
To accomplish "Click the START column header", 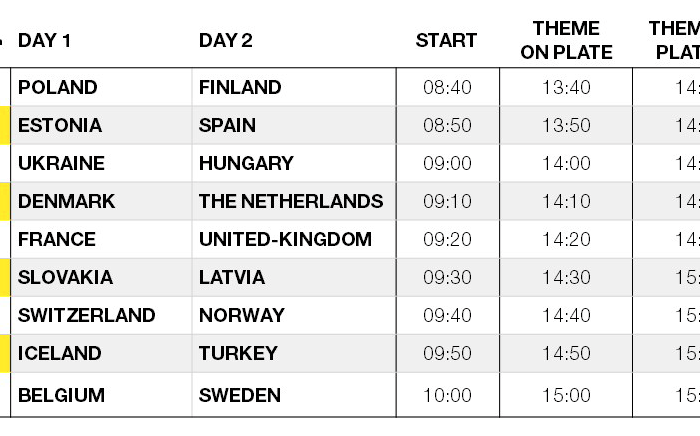I will coord(446,41).
